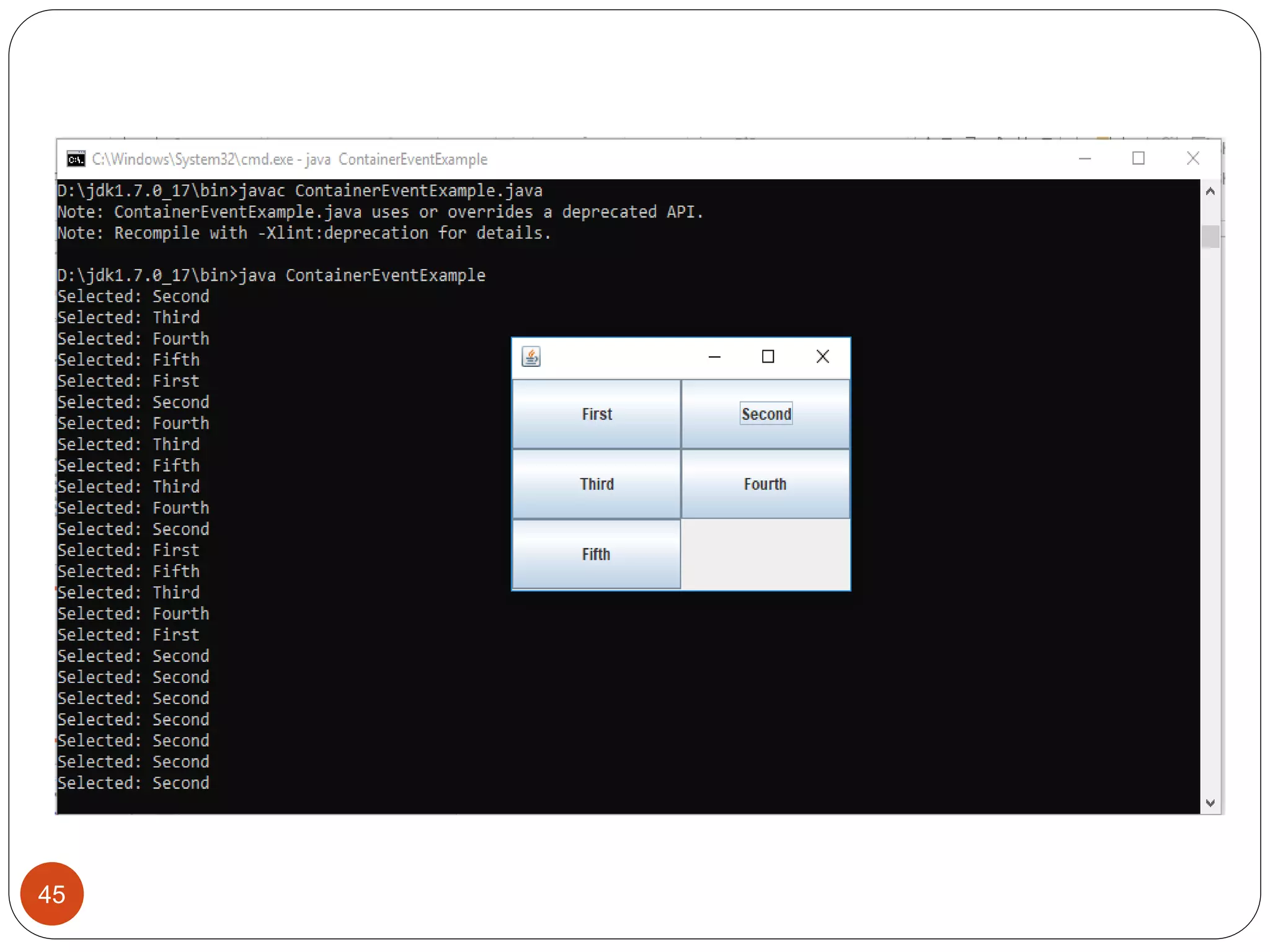
Task: Click the scroll down arrow in console
Action: pos(1210,803)
